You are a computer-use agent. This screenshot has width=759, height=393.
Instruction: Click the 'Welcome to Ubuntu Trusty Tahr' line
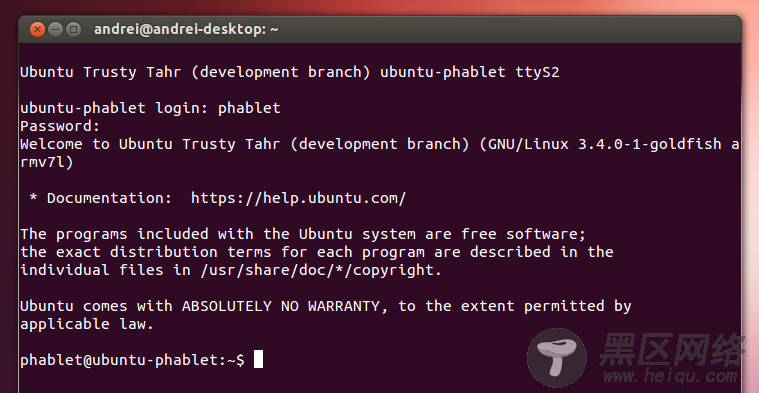point(380,144)
